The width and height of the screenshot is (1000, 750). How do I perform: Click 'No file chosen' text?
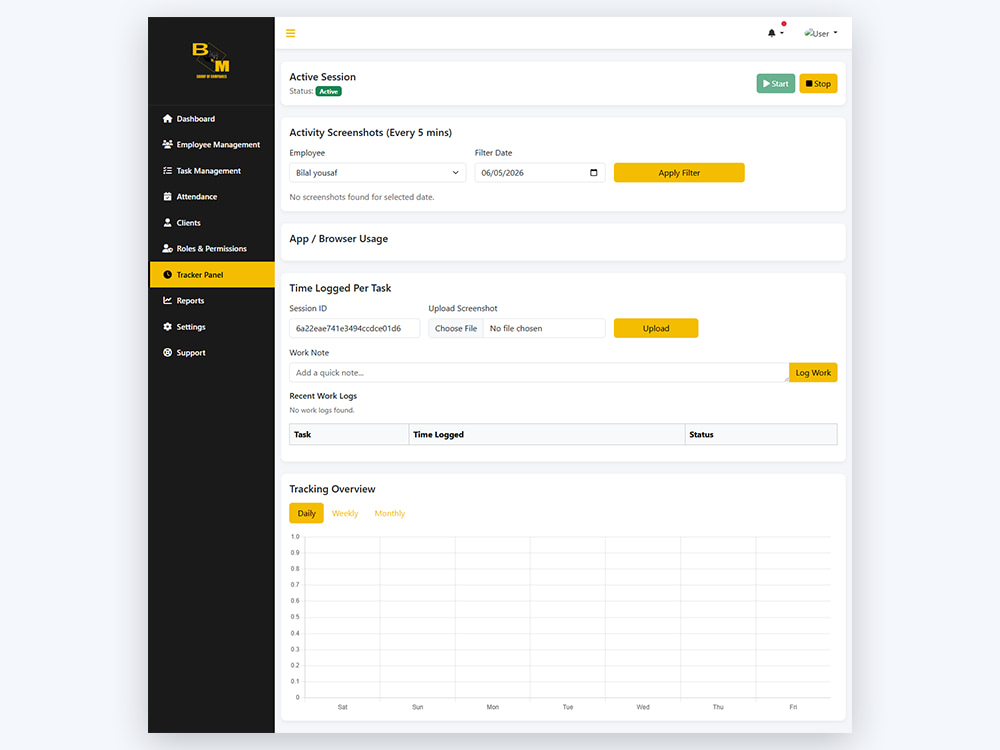coord(516,328)
